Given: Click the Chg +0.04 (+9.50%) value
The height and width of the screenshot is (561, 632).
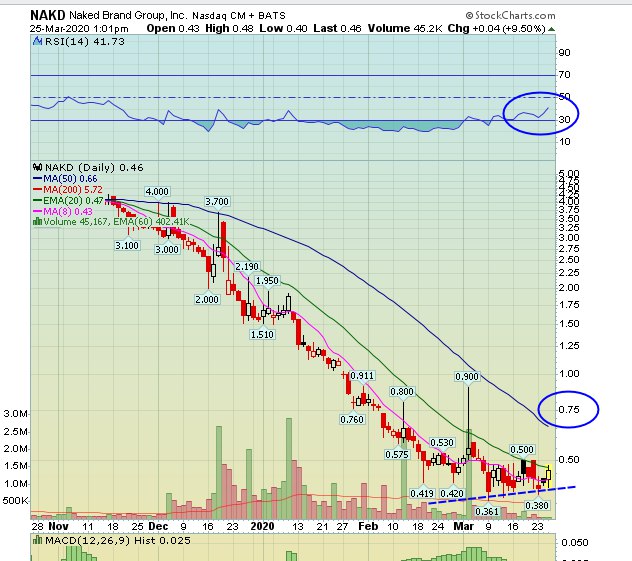Looking at the screenshot, I should tap(496, 29).
